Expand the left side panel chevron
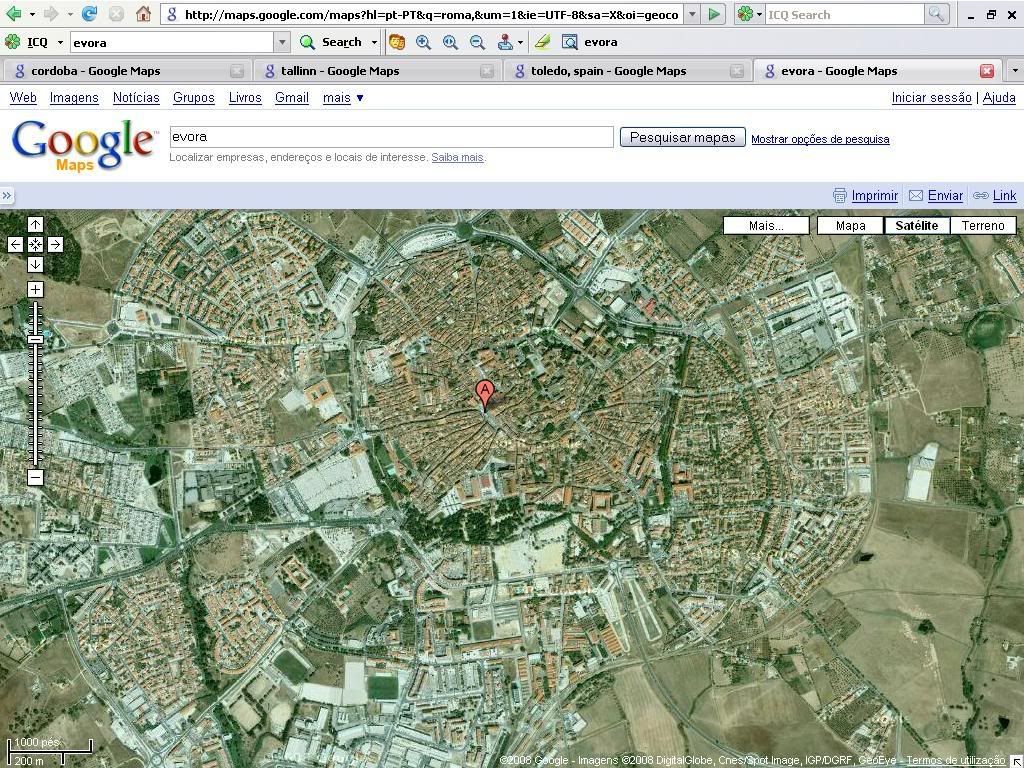 (x=7, y=196)
